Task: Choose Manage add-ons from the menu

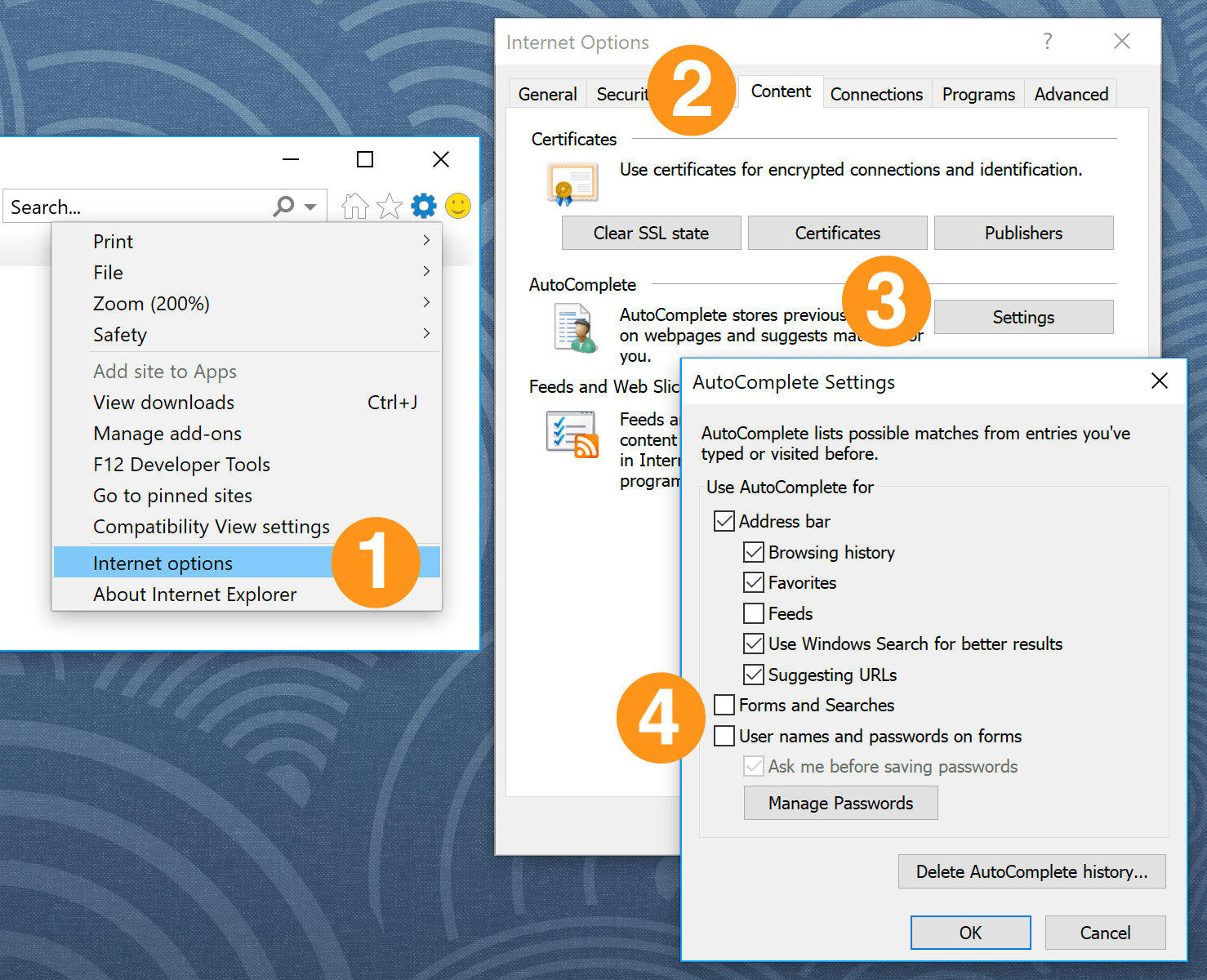Action: (247, 434)
